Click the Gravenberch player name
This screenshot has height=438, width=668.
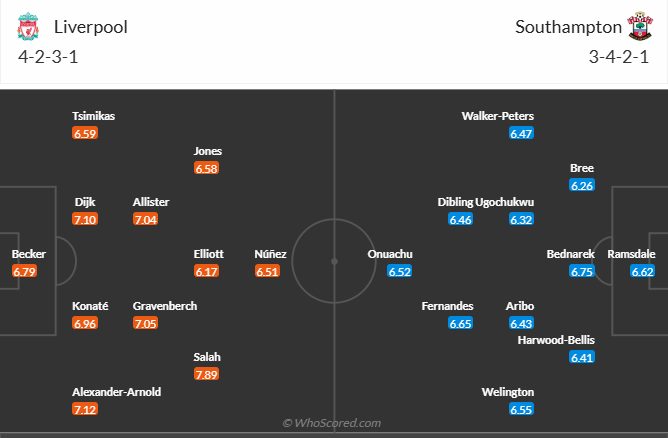pyautogui.click(x=167, y=306)
